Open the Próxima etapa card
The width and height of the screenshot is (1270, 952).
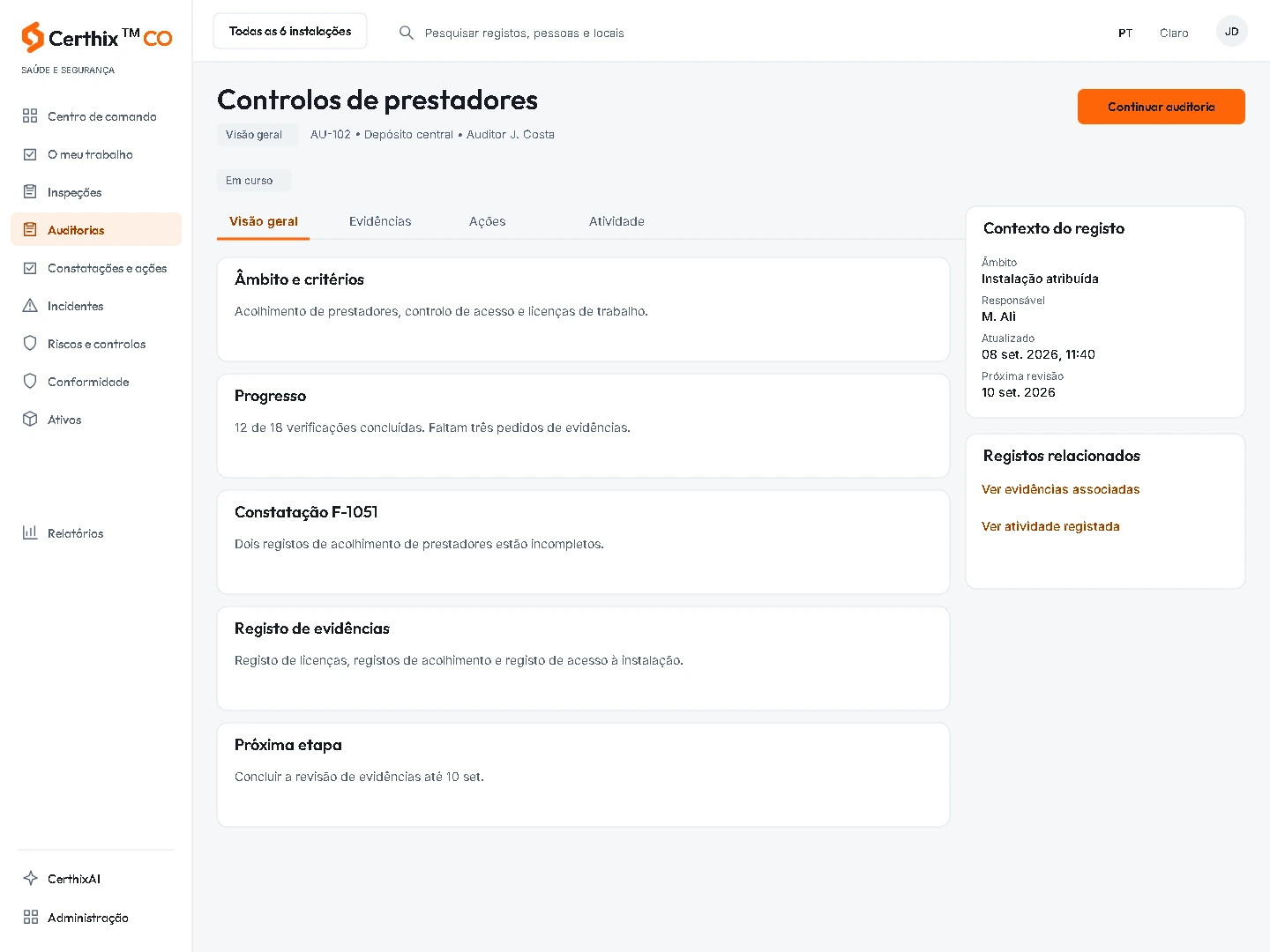583,775
